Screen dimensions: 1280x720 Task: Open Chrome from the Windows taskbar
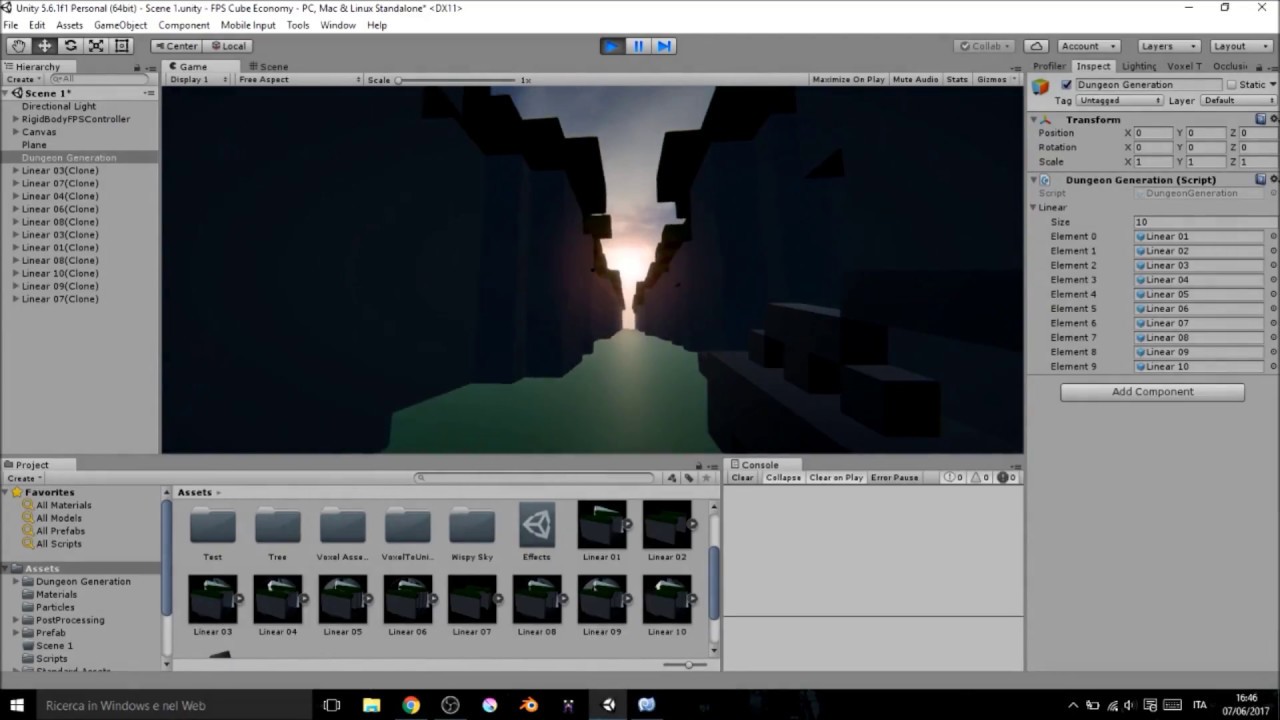411,705
